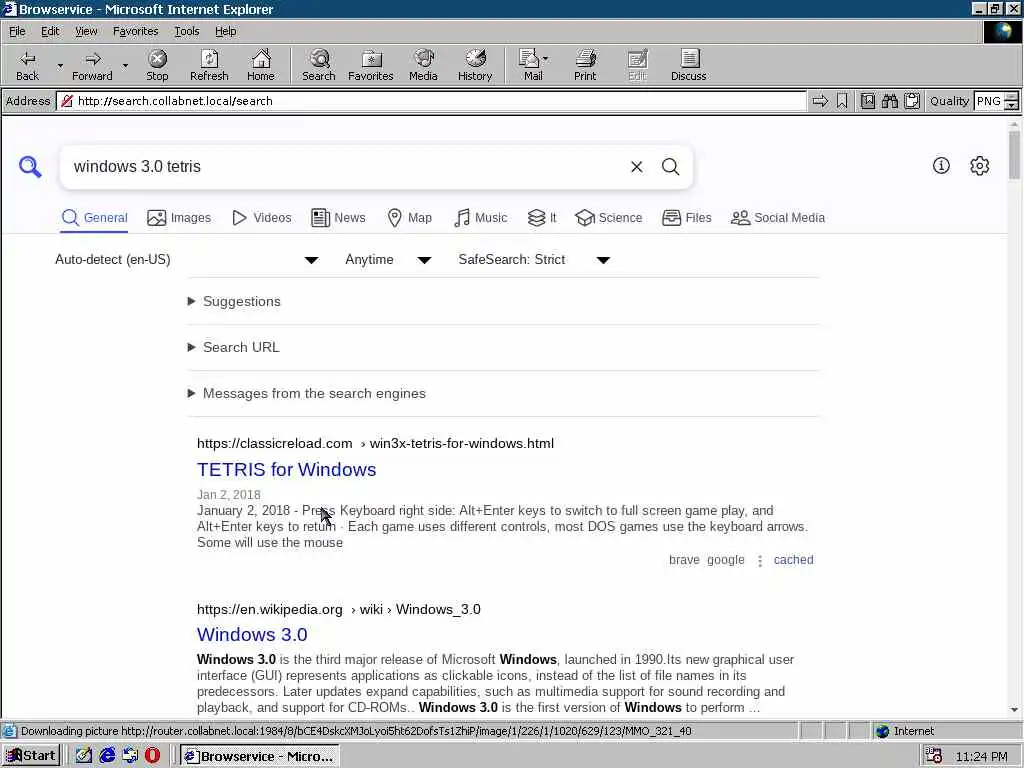Image resolution: width=1024 pixels, height=768 pixels.
Task: Switch to the News tab
Action: [338, 218]
